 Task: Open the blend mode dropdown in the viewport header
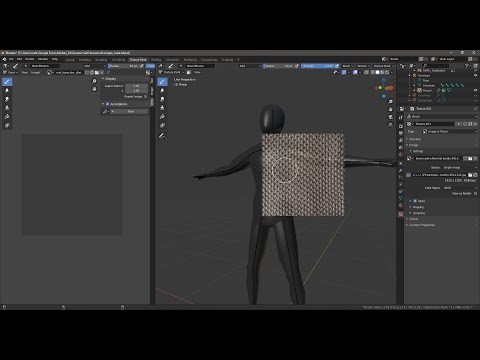pyautogui.click(x=250, y=66)
